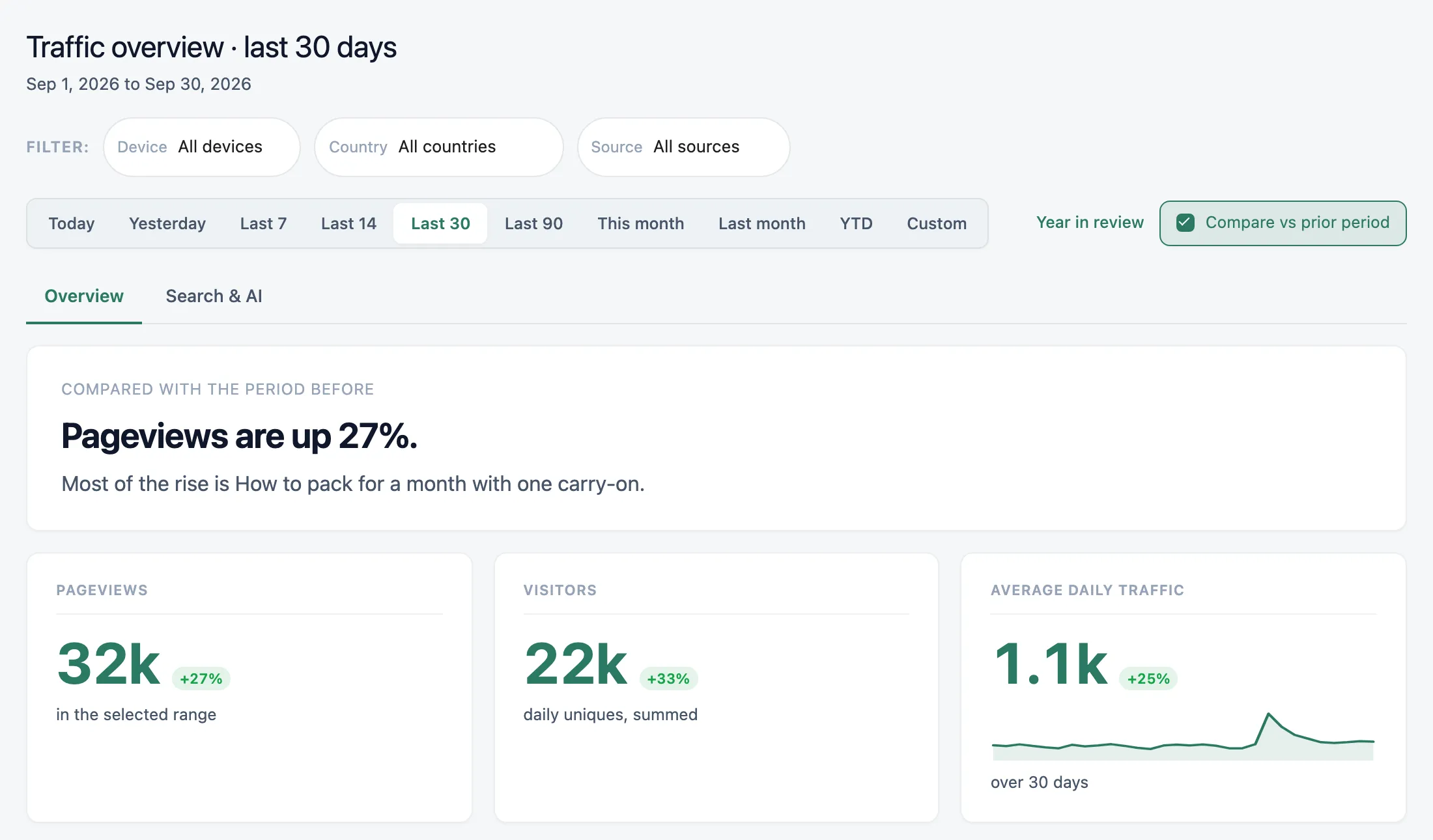This screenshot has width=1433, height=840.
Task: Open the Year in review link
Action: (1090, 223)
